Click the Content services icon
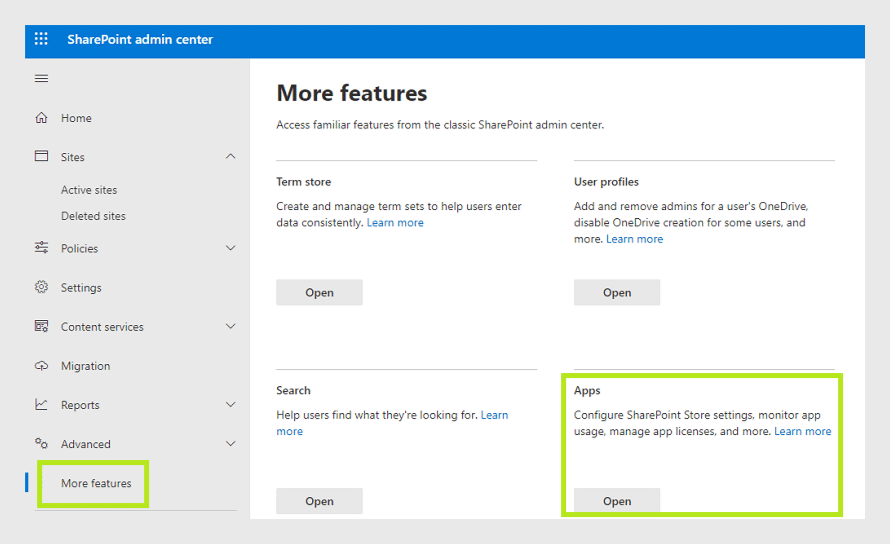890x544 pixels. pyautogui.click(x=41, y=326)
